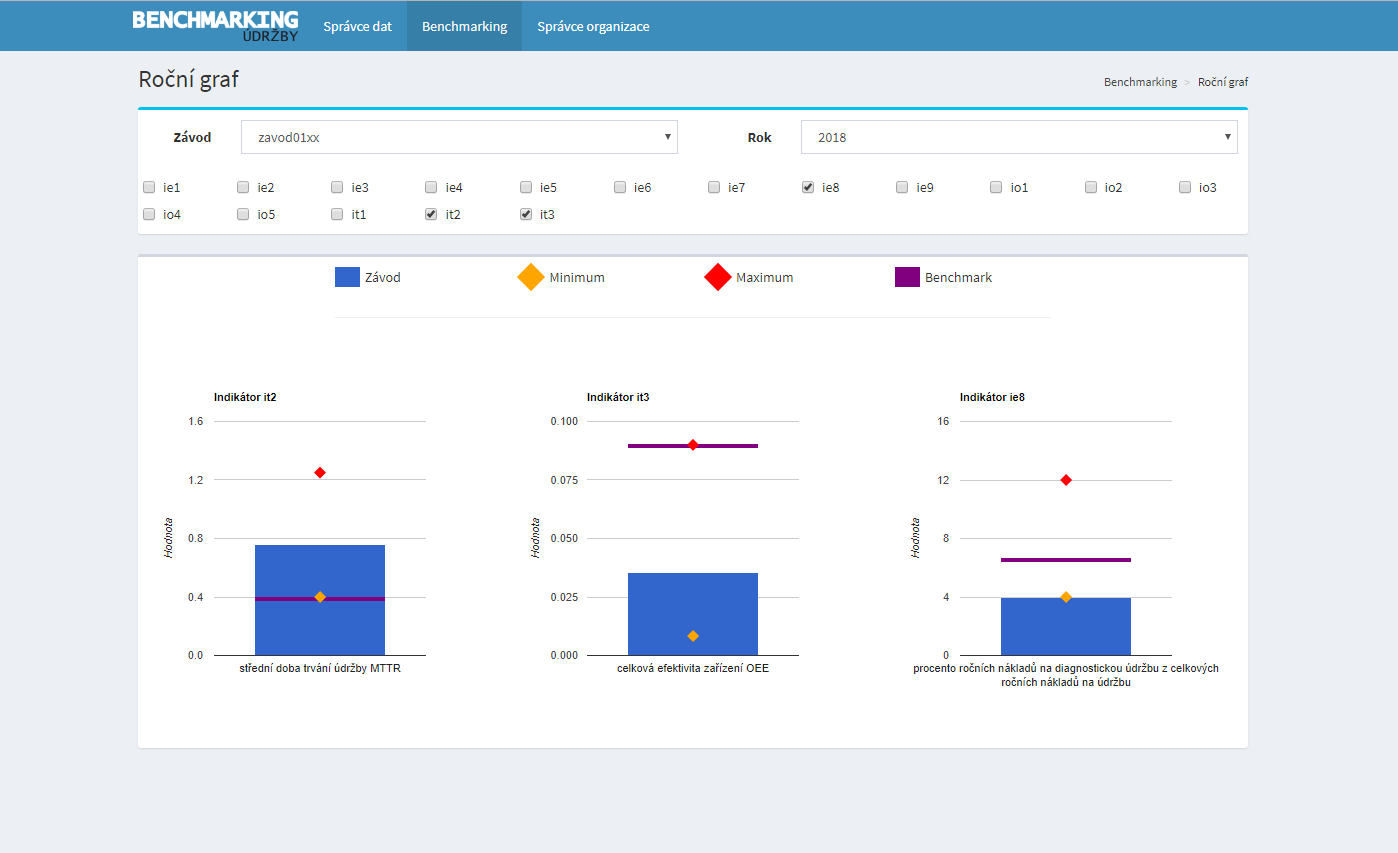The image size is (1398, 853).
Task: Click the orange minimum diamond in it2 chart
Action: (320, 597)
